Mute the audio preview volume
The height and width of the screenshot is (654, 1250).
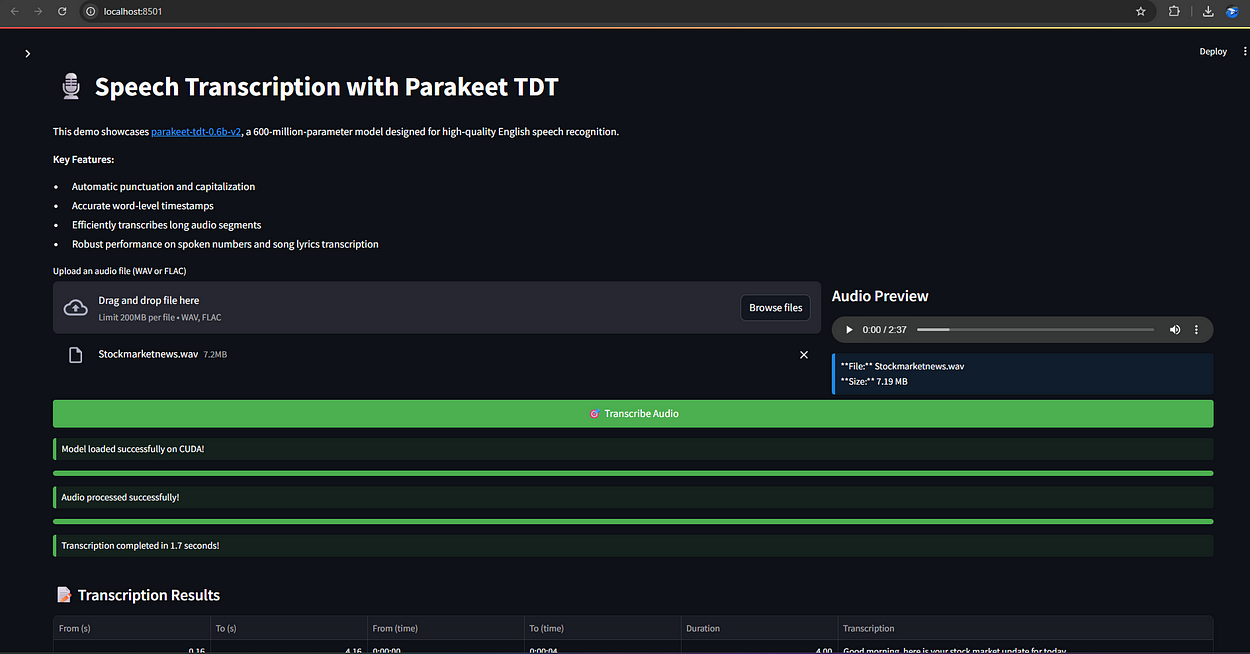pyautogui.click(x=1175, y=329)
